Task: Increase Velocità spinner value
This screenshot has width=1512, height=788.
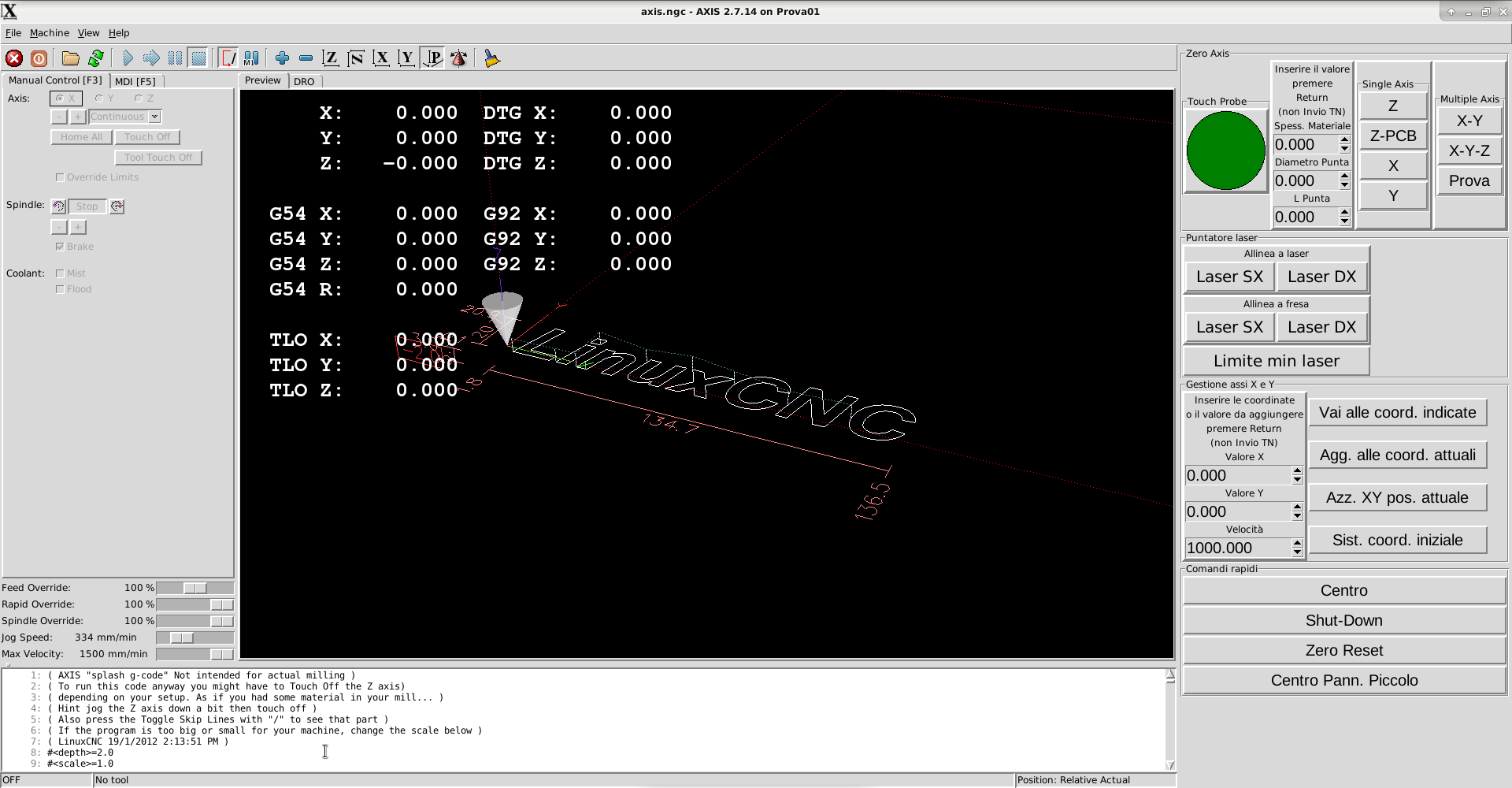Action: tap(1297, 544)
